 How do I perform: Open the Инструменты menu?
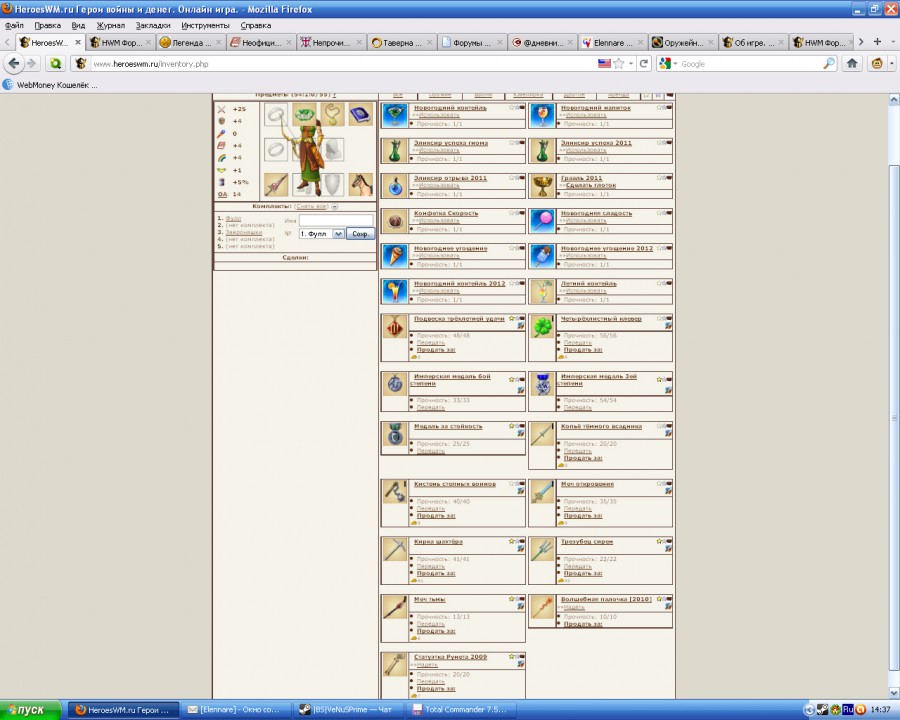point(205,25)
